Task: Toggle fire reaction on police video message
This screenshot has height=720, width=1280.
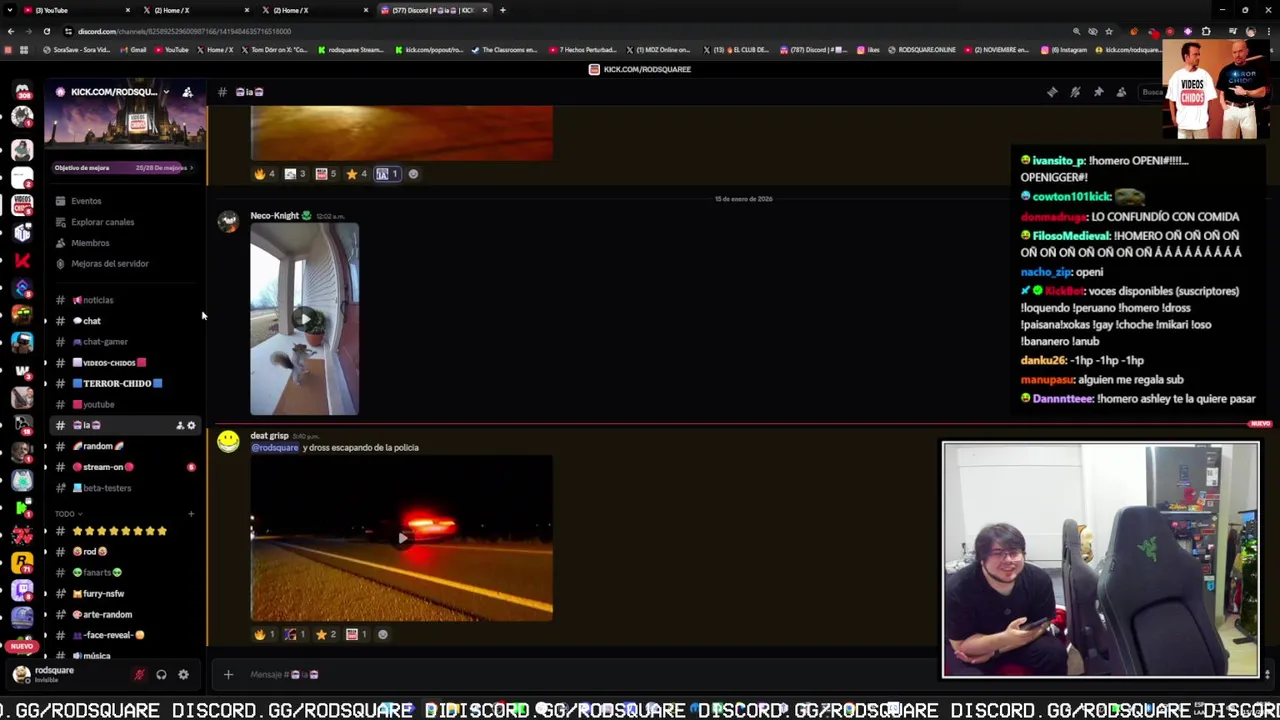Action: pyautogui.click(x=265, y=634)
